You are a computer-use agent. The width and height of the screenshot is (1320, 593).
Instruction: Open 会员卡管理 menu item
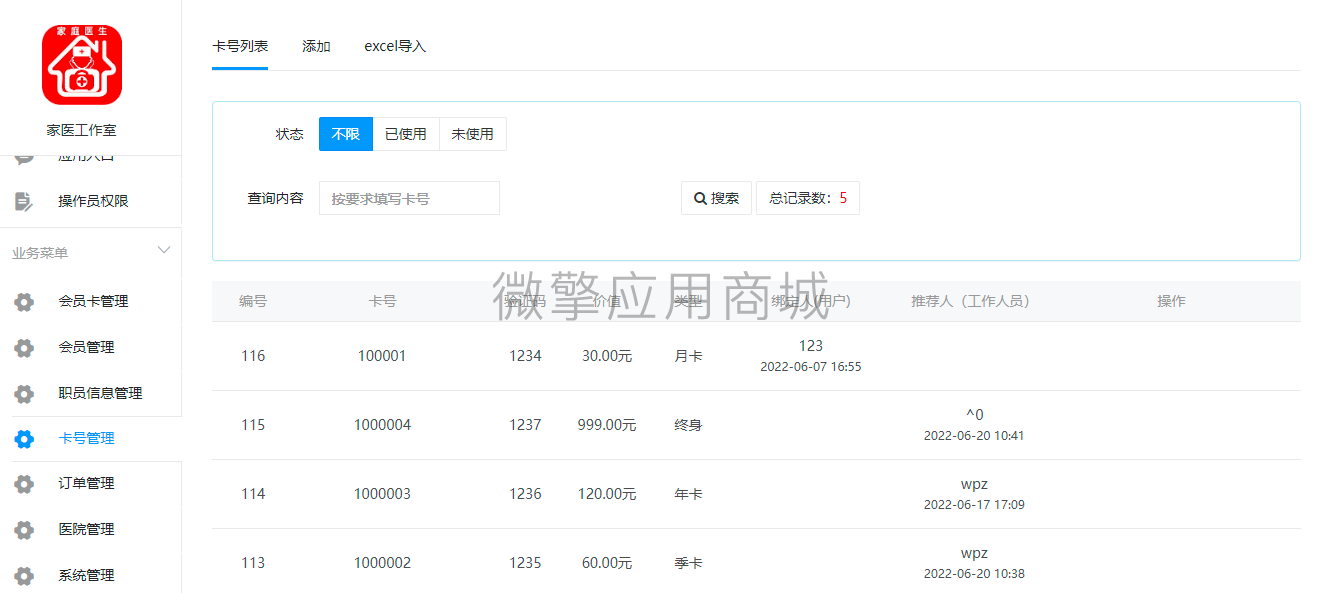tap(93, 301)
